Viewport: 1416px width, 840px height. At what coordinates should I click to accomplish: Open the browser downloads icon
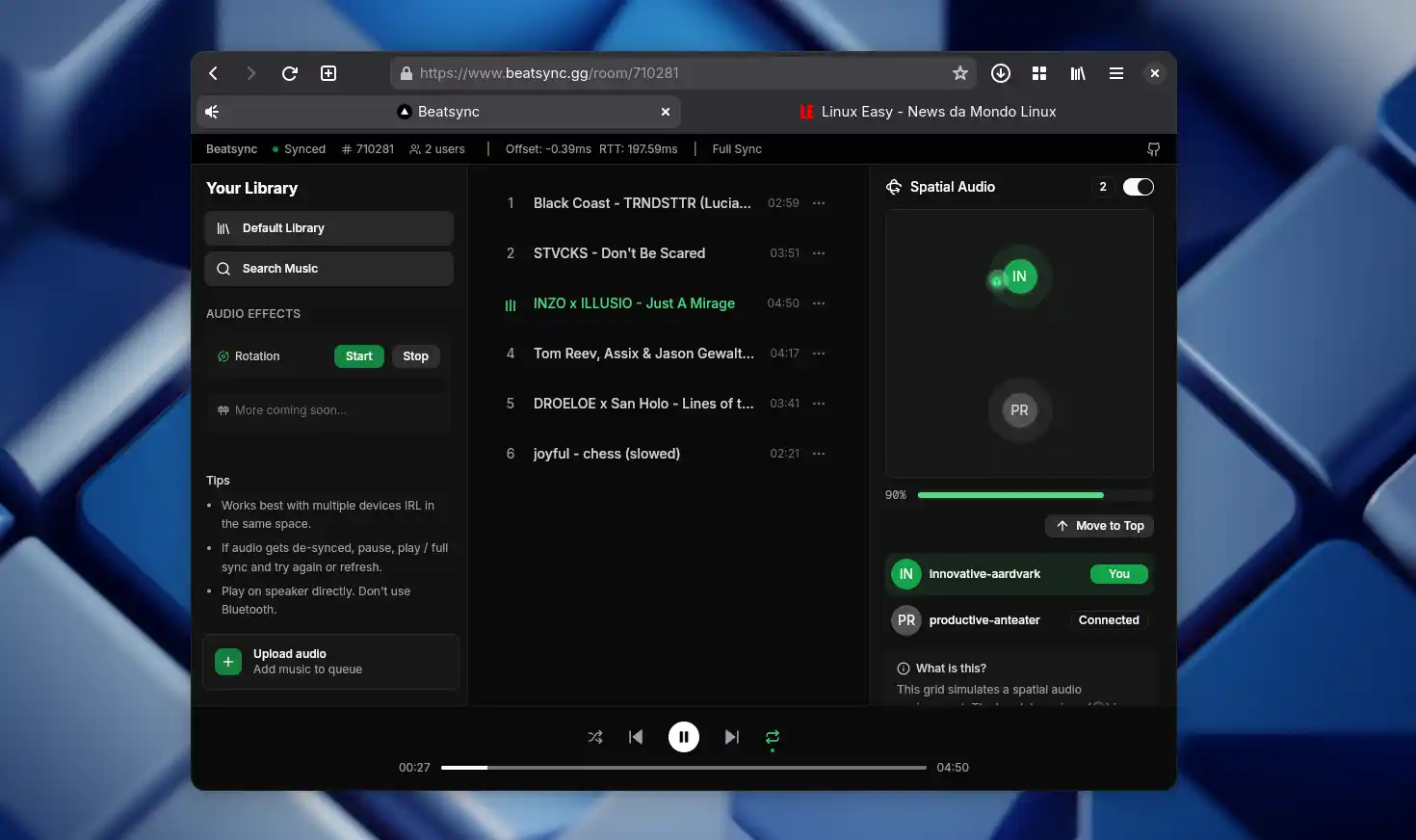tap(1001, 73)
